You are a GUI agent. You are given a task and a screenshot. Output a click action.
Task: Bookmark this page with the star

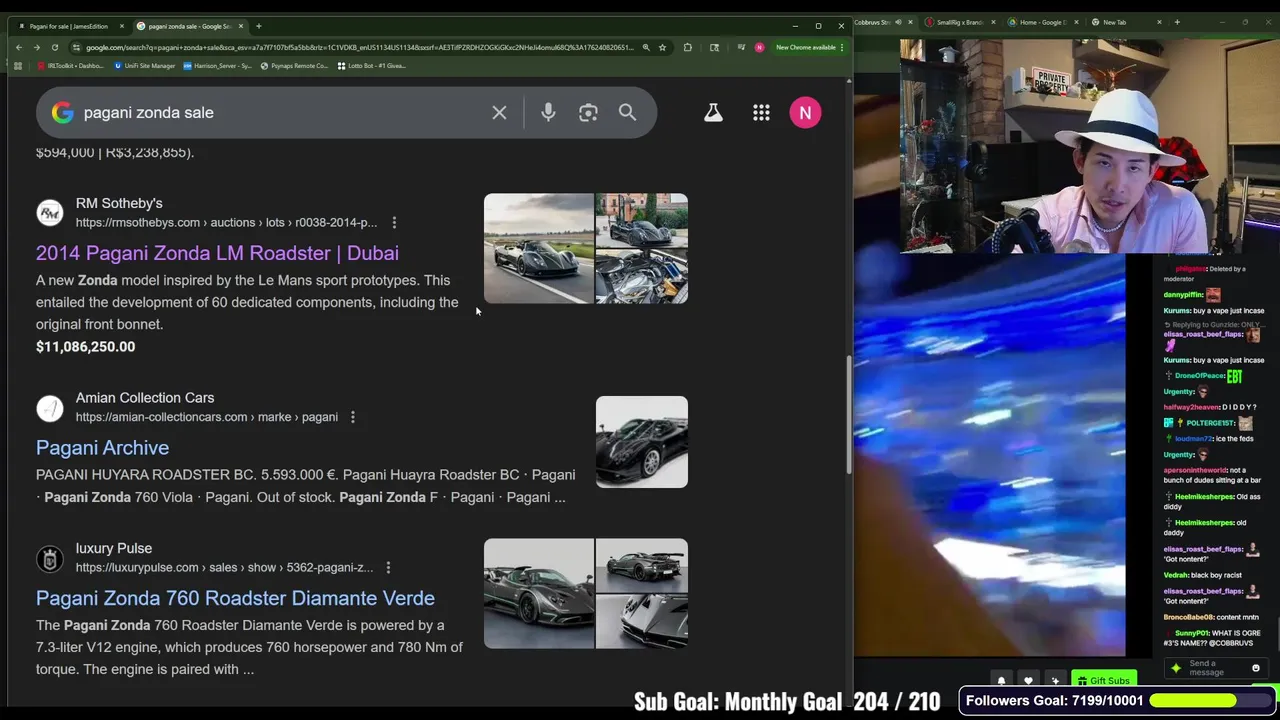click(662, 47)
